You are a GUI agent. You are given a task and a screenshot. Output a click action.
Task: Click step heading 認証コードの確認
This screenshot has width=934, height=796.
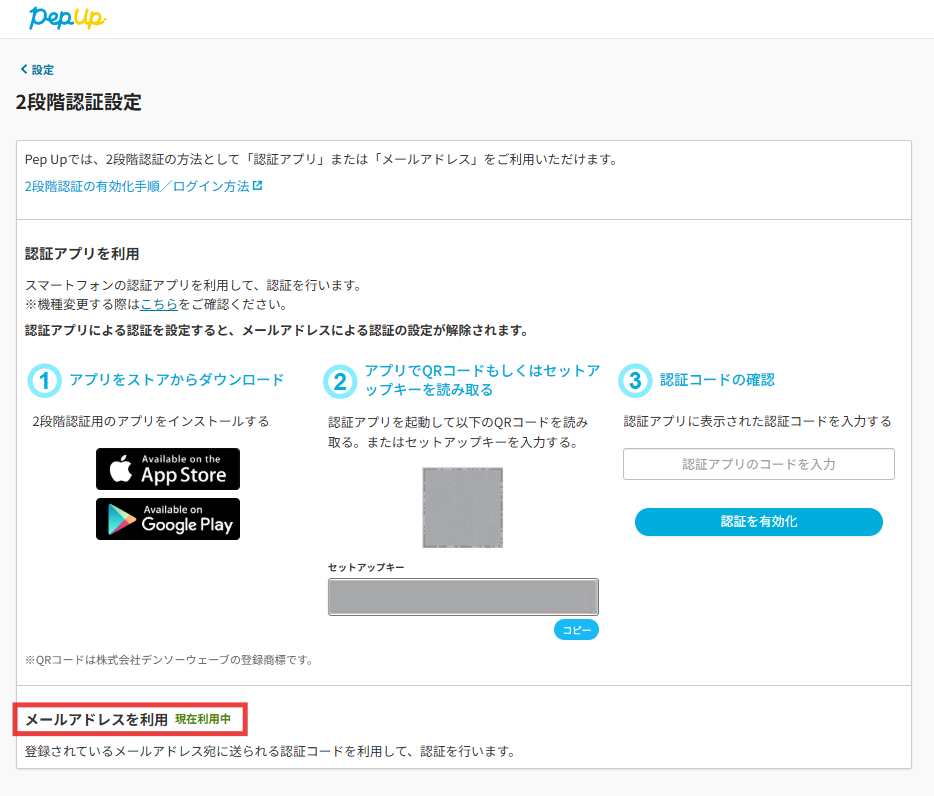click(x=717, y=380)
